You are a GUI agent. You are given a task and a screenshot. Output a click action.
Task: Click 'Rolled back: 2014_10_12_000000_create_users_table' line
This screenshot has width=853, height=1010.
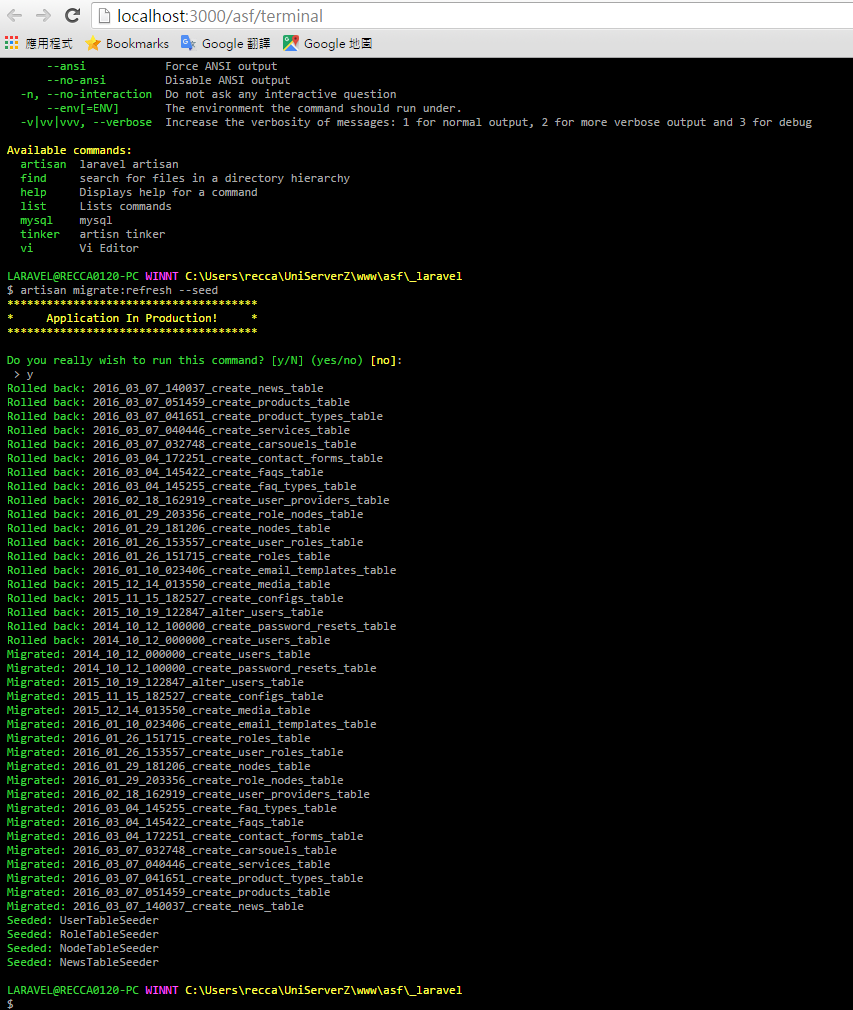click(168, 640)
